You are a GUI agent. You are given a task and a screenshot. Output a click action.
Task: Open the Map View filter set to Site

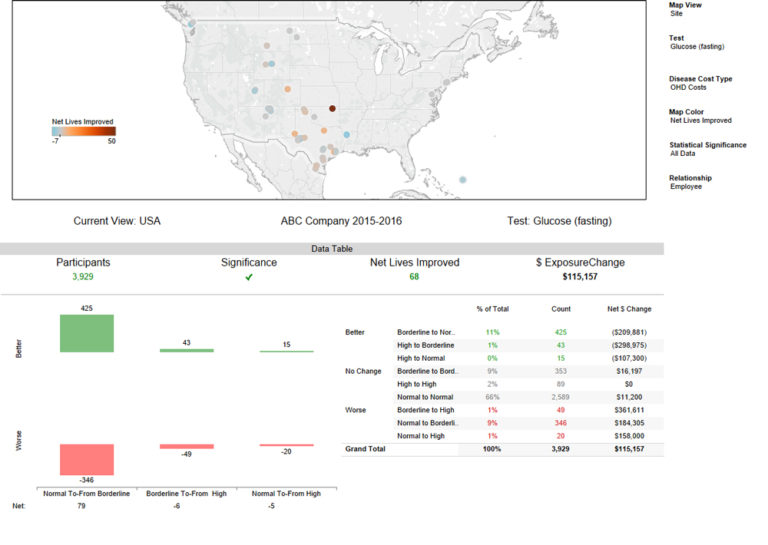point(676,14)
